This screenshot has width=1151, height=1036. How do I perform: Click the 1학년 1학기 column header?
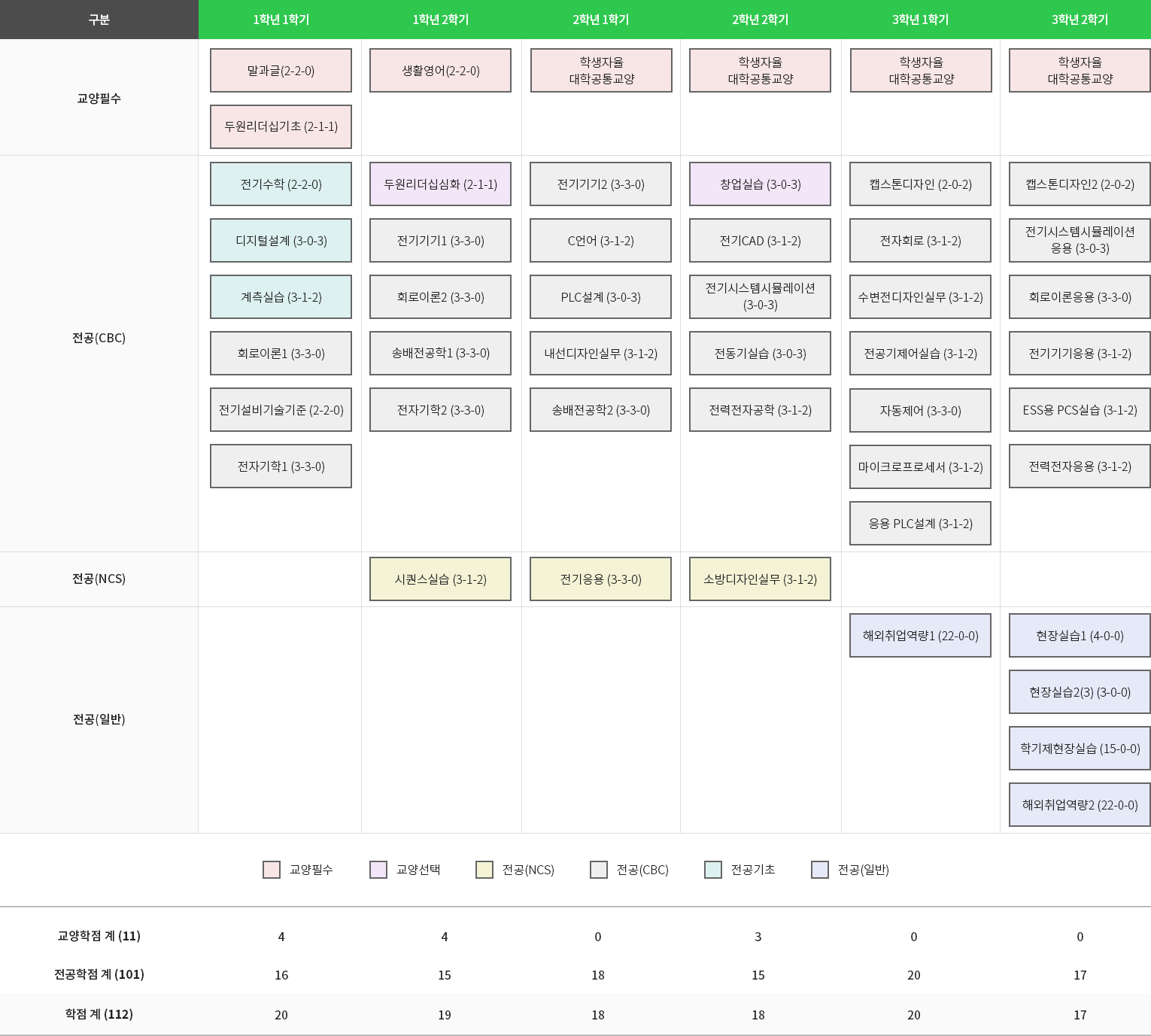tap(281, 20)
